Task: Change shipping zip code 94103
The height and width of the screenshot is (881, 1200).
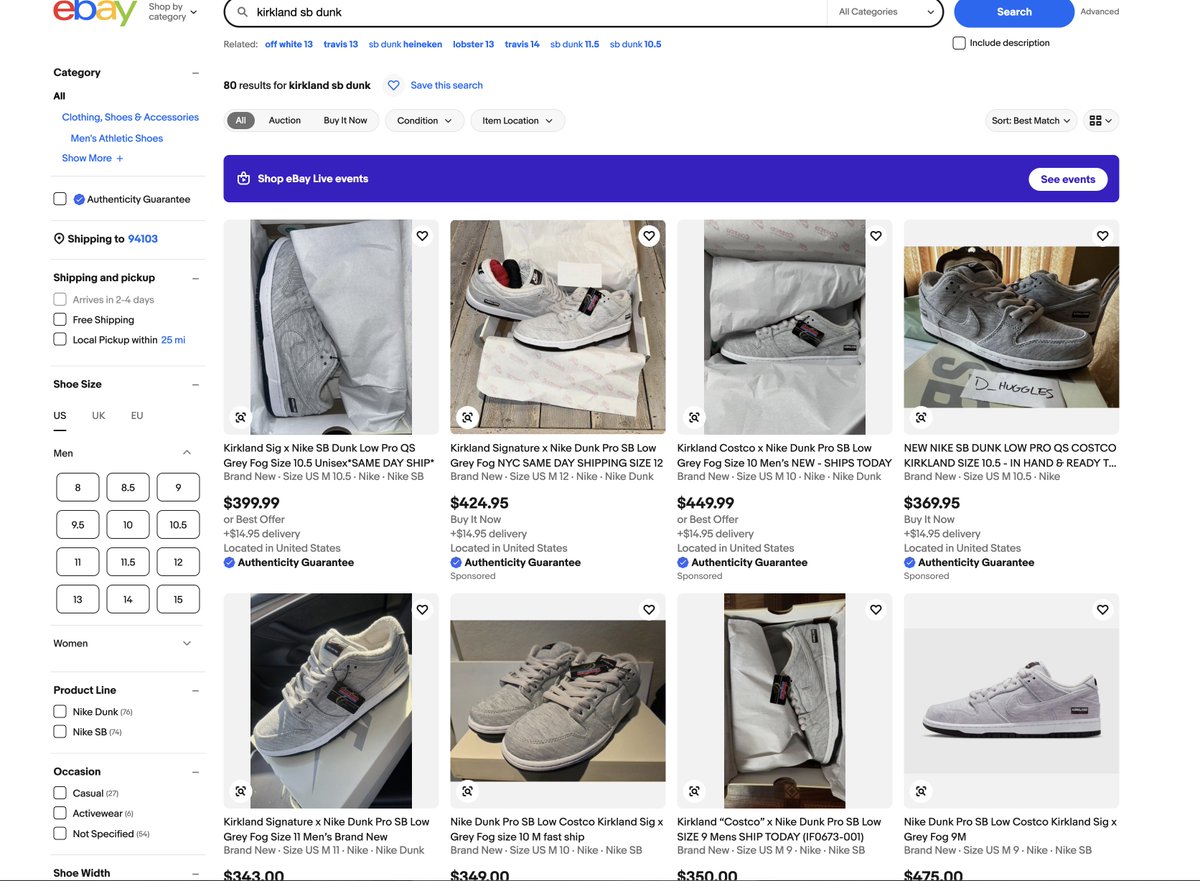Action: coord(143,239)
